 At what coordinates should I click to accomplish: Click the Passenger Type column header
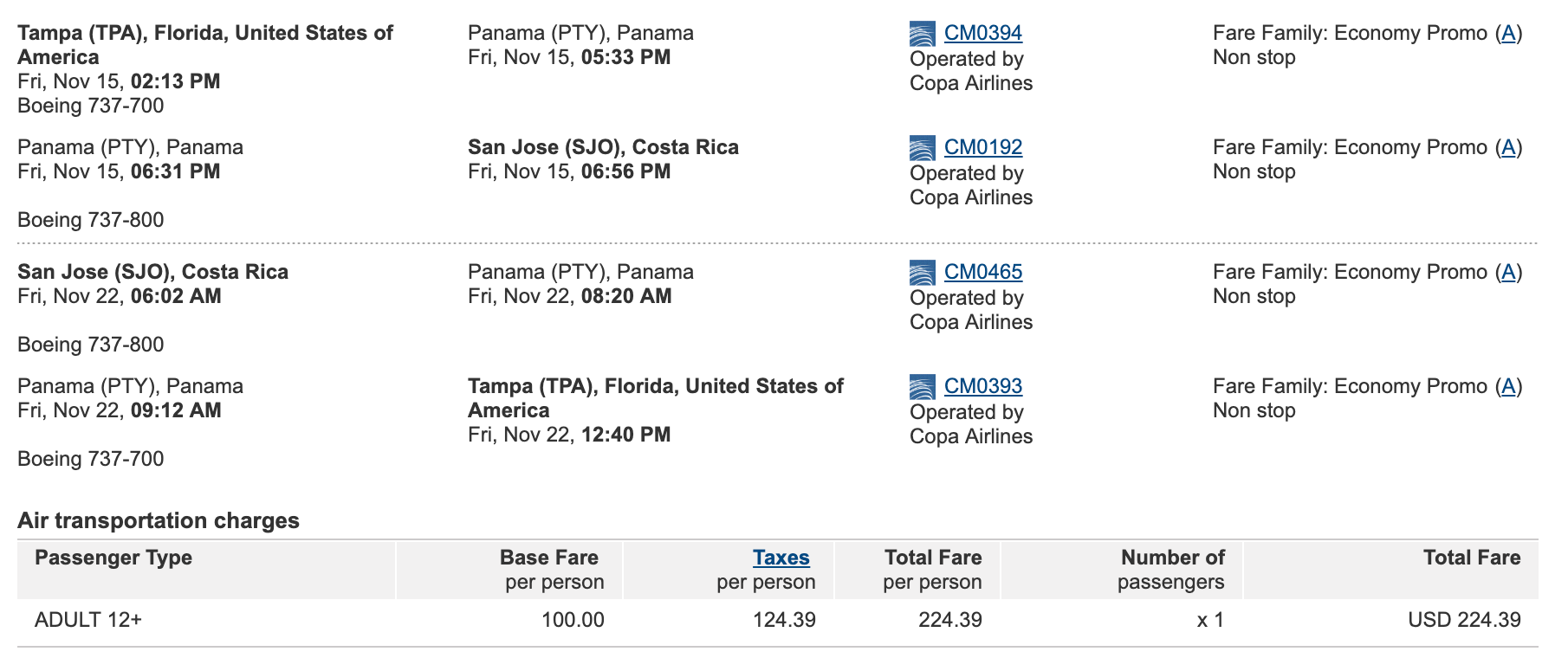(113, 558)
